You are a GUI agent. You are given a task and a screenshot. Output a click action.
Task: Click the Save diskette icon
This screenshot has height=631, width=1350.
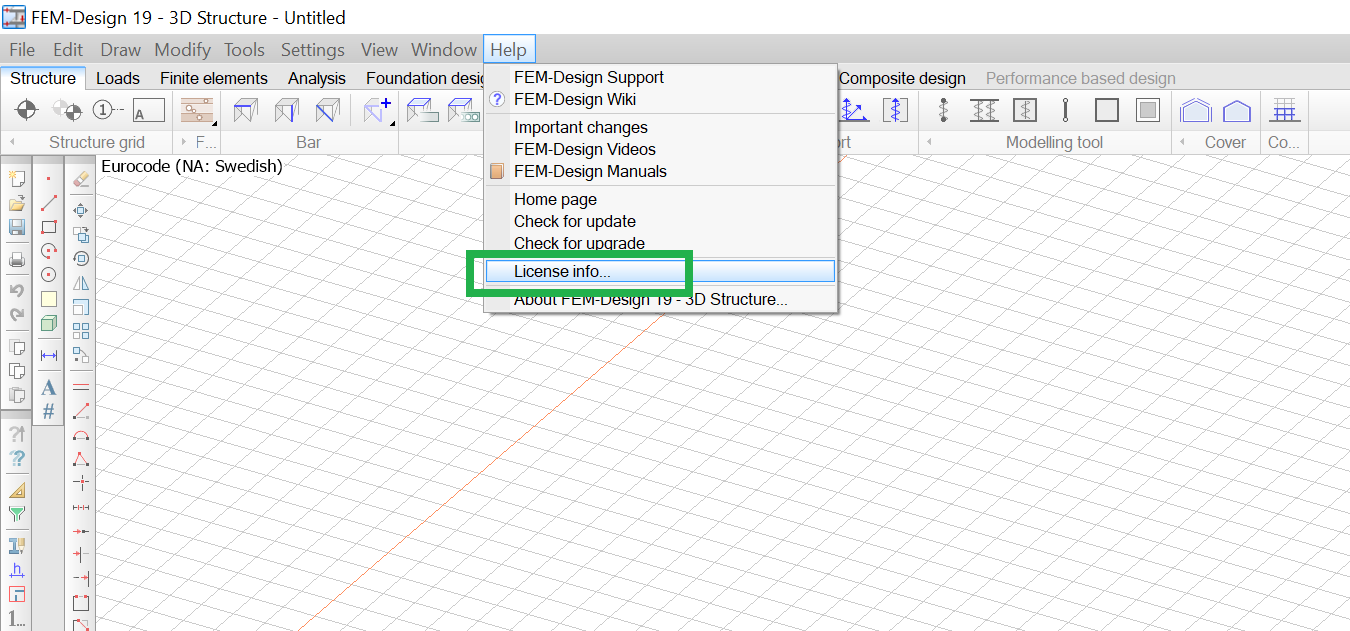click(16, 227)
